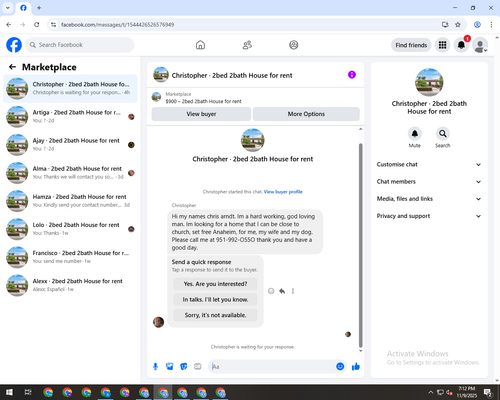Open the Chrome three-dot menu
The height and width of the screenshot is (400, 500).
point(491,25)
